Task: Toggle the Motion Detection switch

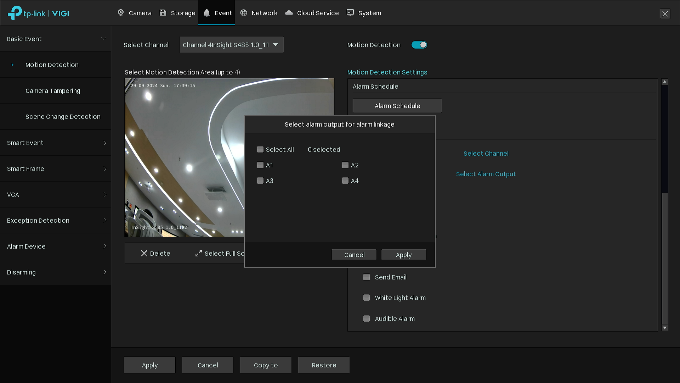Action: point(419,45)
